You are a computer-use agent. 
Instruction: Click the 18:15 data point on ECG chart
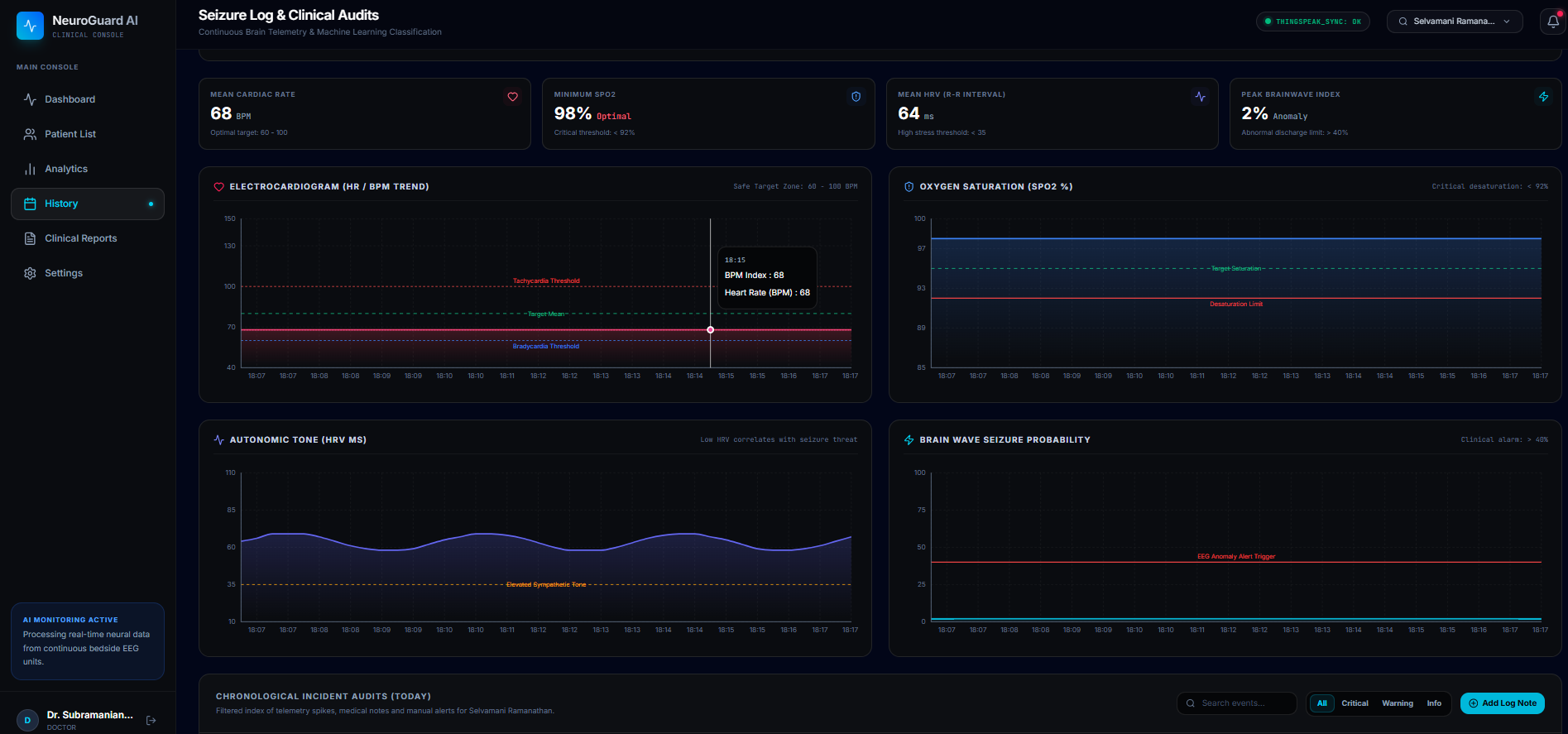pyautogui.click(x=710, y=330)
